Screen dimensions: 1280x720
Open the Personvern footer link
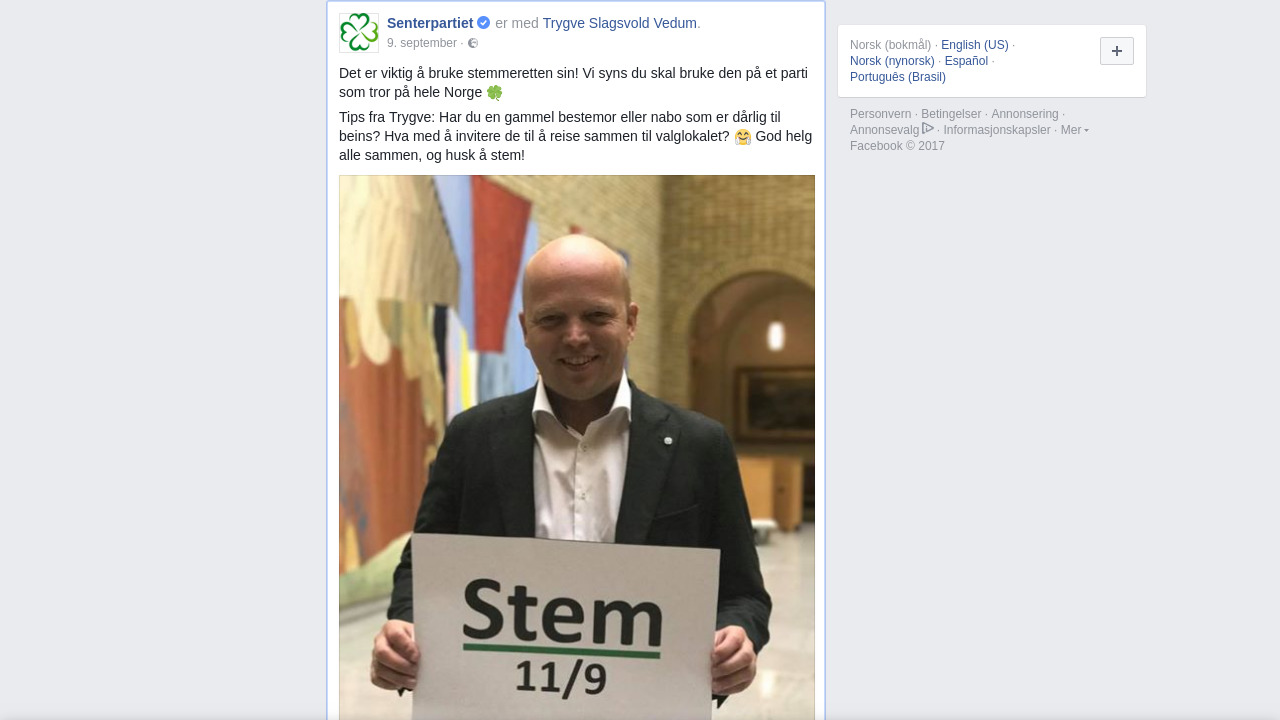tap(881, 114)
